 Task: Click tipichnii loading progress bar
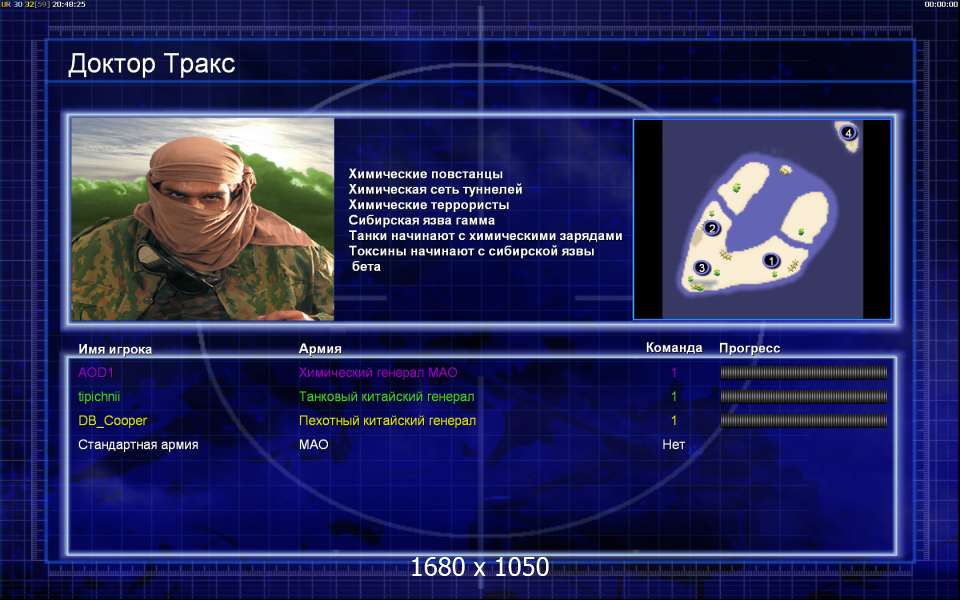coord(804,397)
